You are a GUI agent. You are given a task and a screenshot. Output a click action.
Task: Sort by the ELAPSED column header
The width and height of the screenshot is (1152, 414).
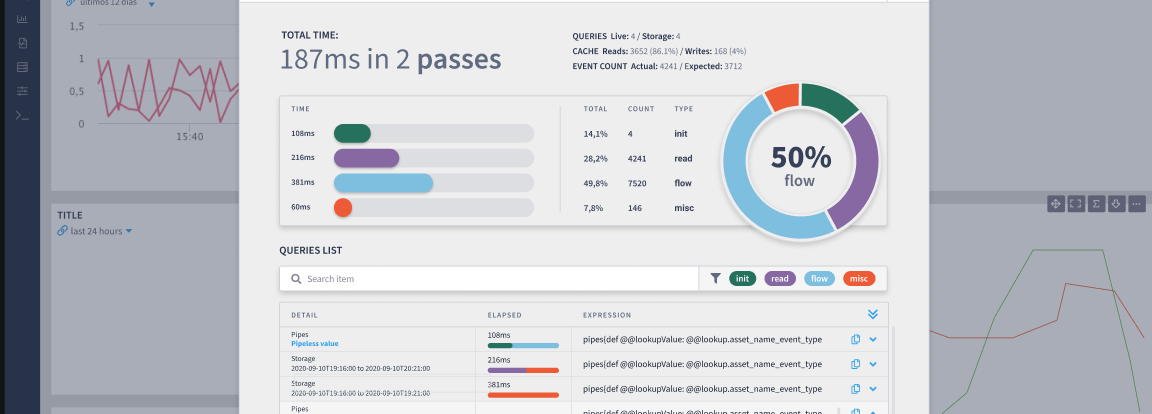coord(504,315)
